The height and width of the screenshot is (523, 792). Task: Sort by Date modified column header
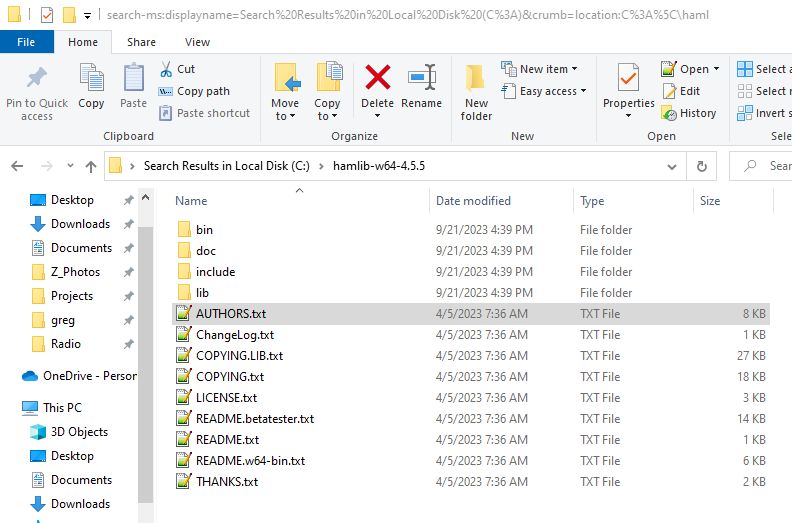pyautogui.click(x=473, y=201)
